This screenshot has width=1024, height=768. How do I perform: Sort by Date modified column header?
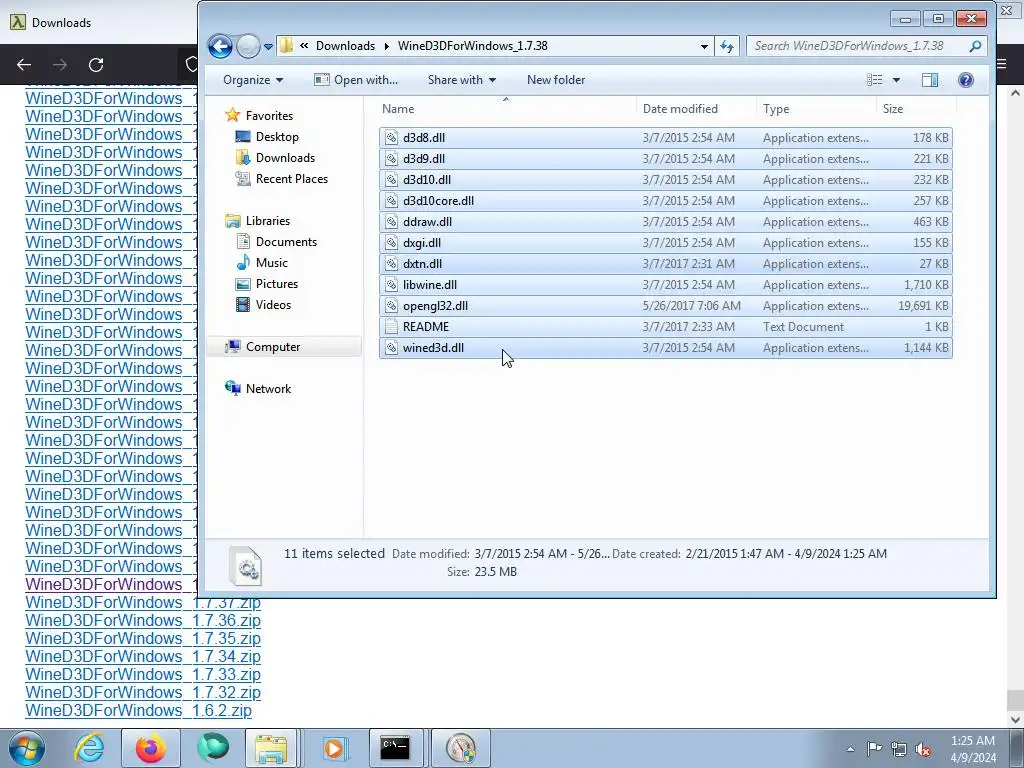[696, 109]
